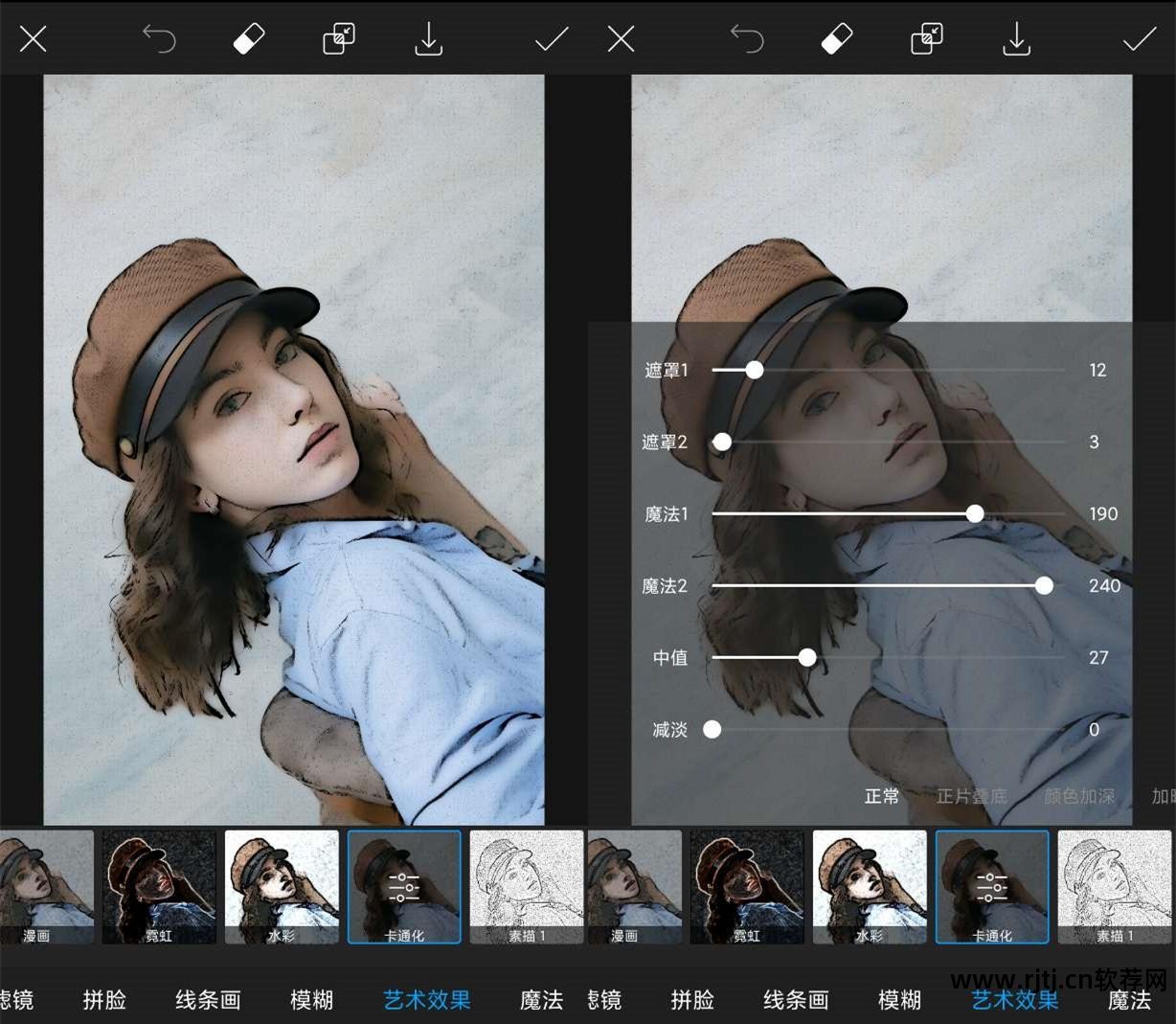Image resolution: width=1176 pixels, height=1024 pixels.
Task: Select the 正常 blend mode
Action: pyautogui.click(x=882, y=796)
